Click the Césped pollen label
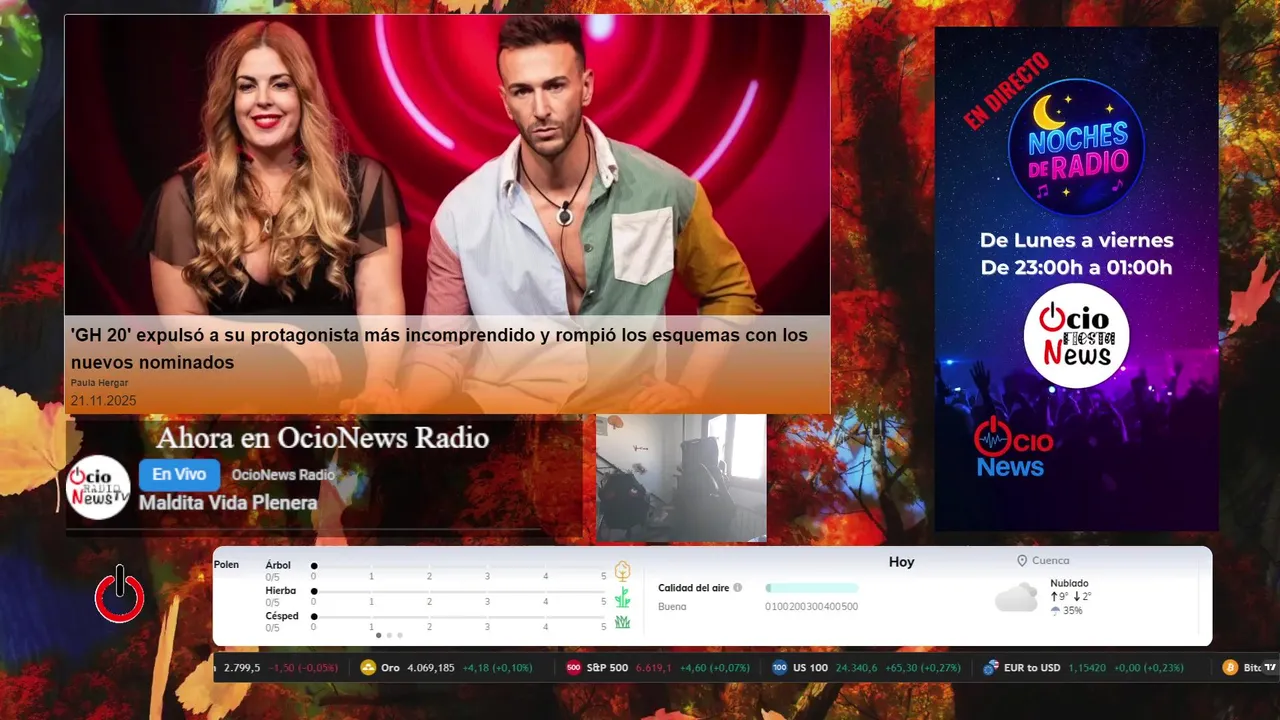This screenshot has height=720, width=1280. [x=282, y=616]
